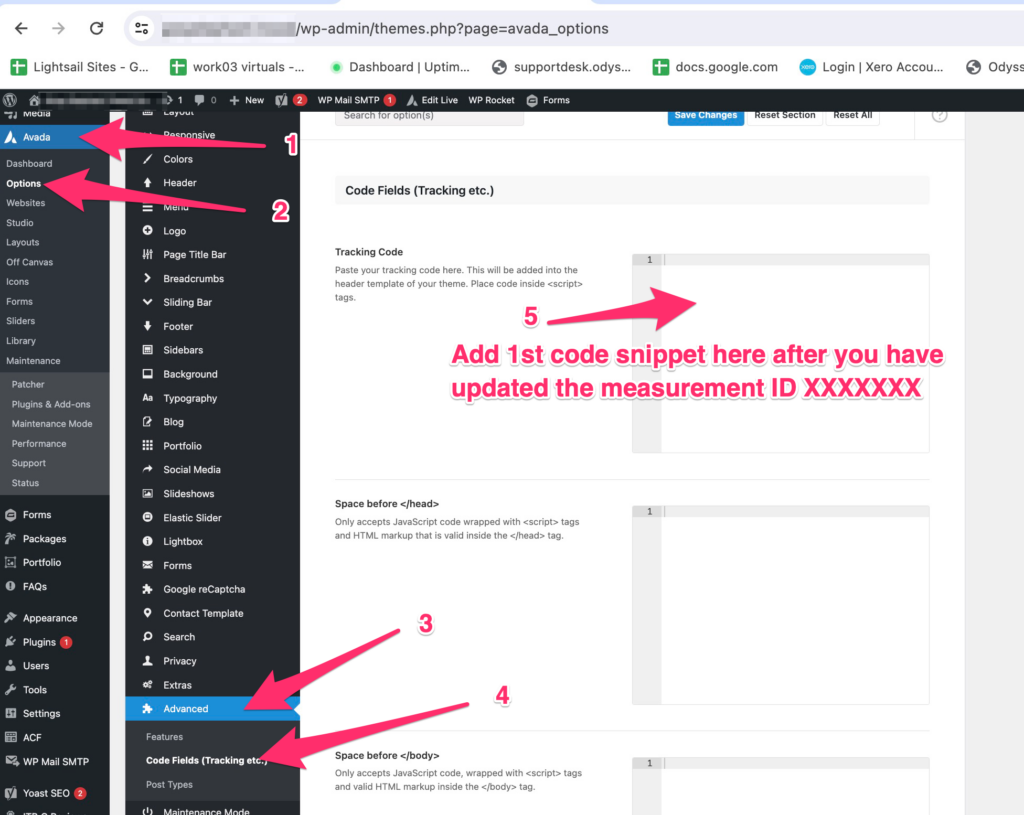Open Avada Dashboard submenu item

(29, 163)
